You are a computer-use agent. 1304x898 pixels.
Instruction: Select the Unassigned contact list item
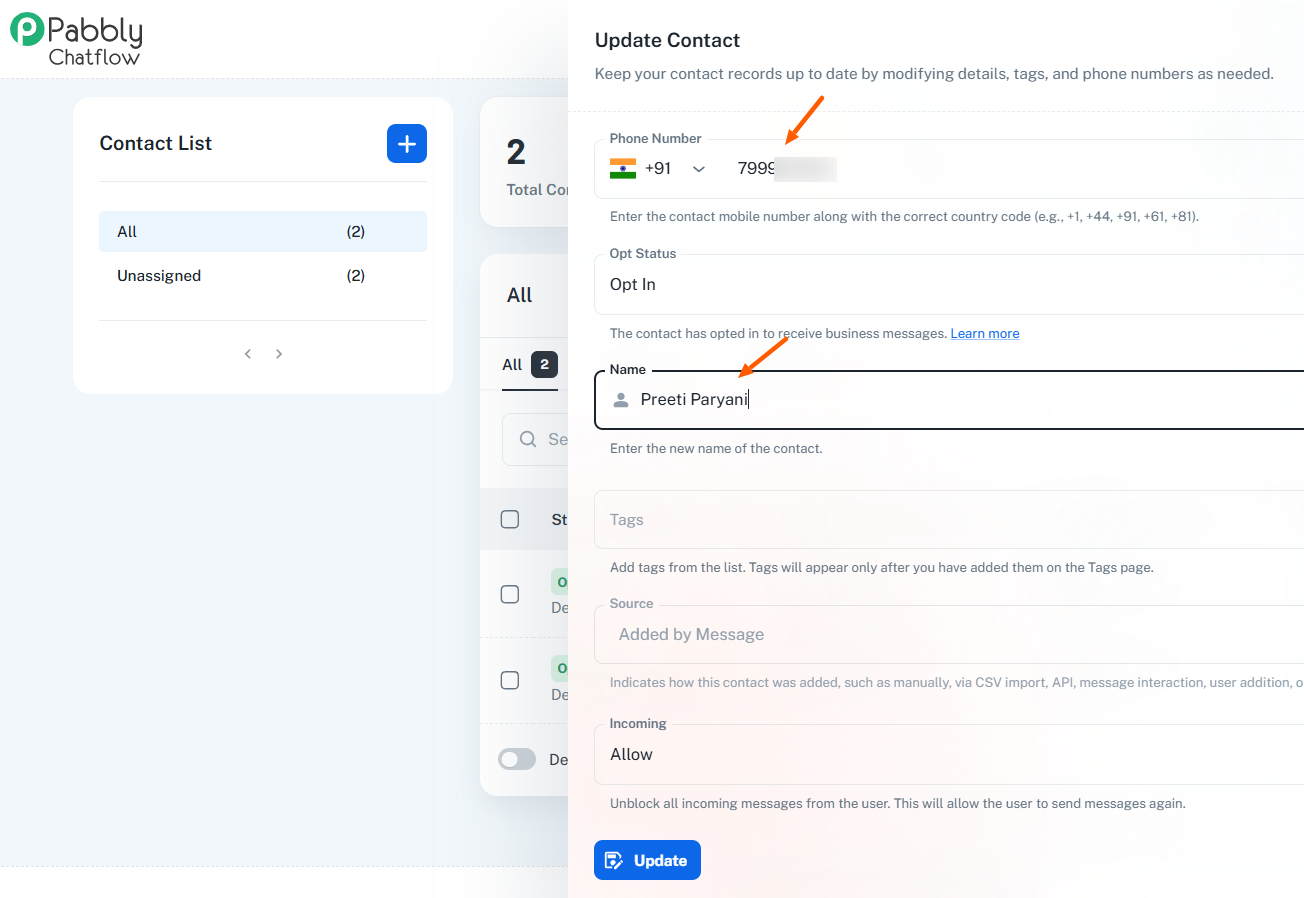pyautogui.click(x=262, y=276)
